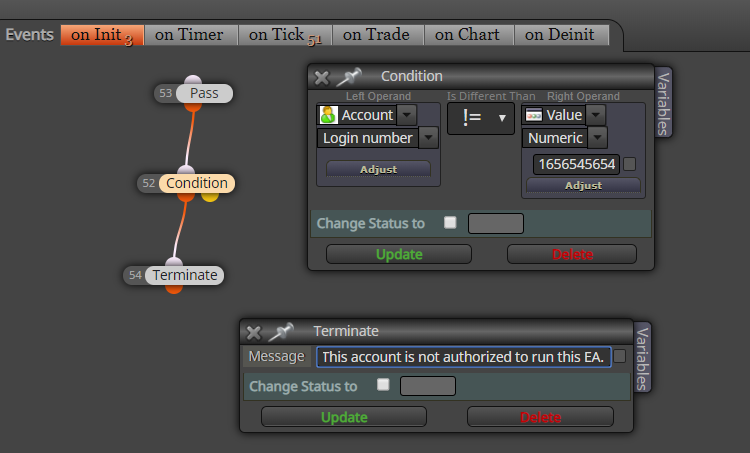Image resolution: width=750 pixels, height=453 pixels.
Task: Click the Account user icon in Left Operand
Action: 328,115
